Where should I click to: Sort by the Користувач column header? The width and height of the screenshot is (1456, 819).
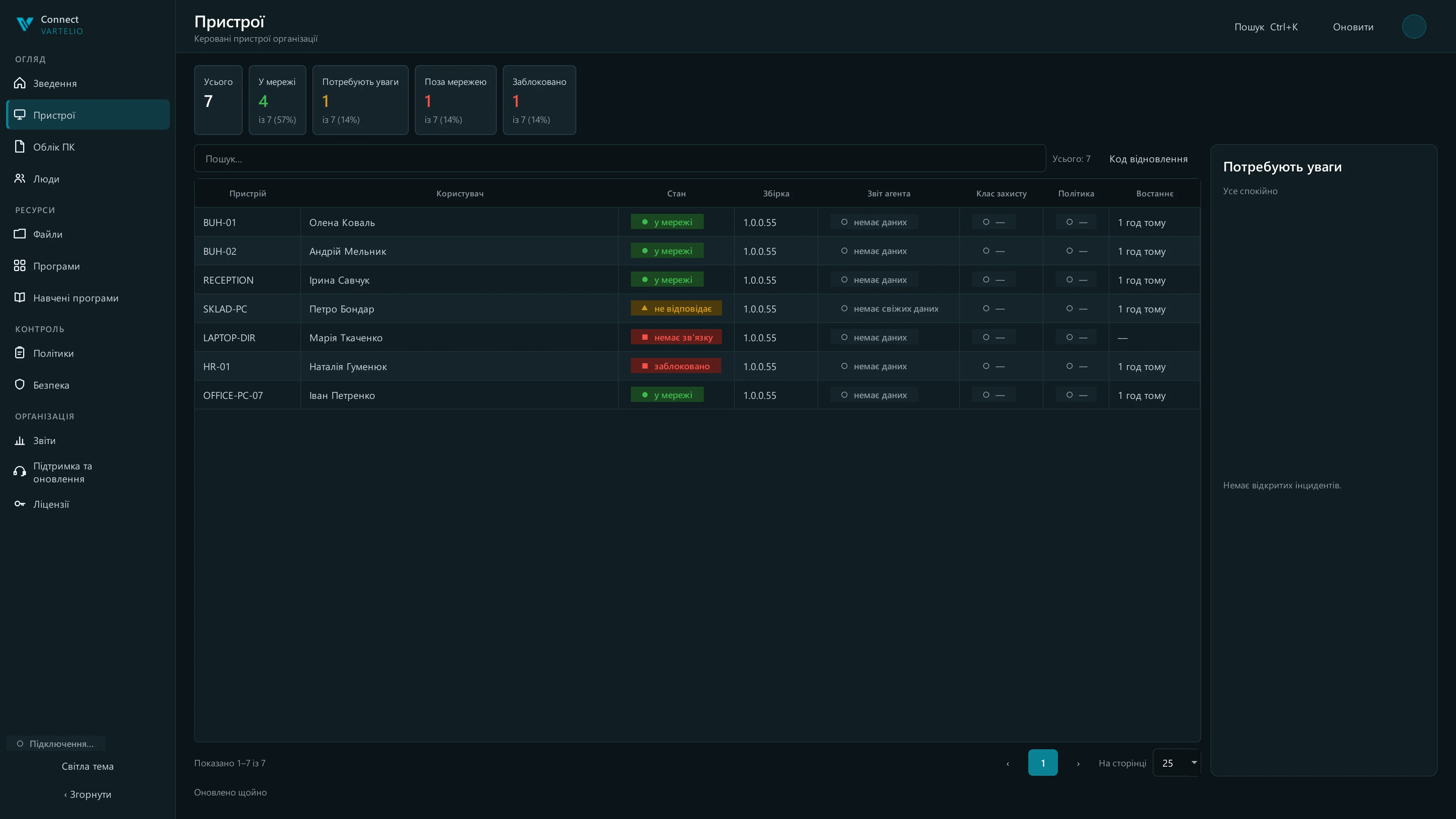[460, 193]
